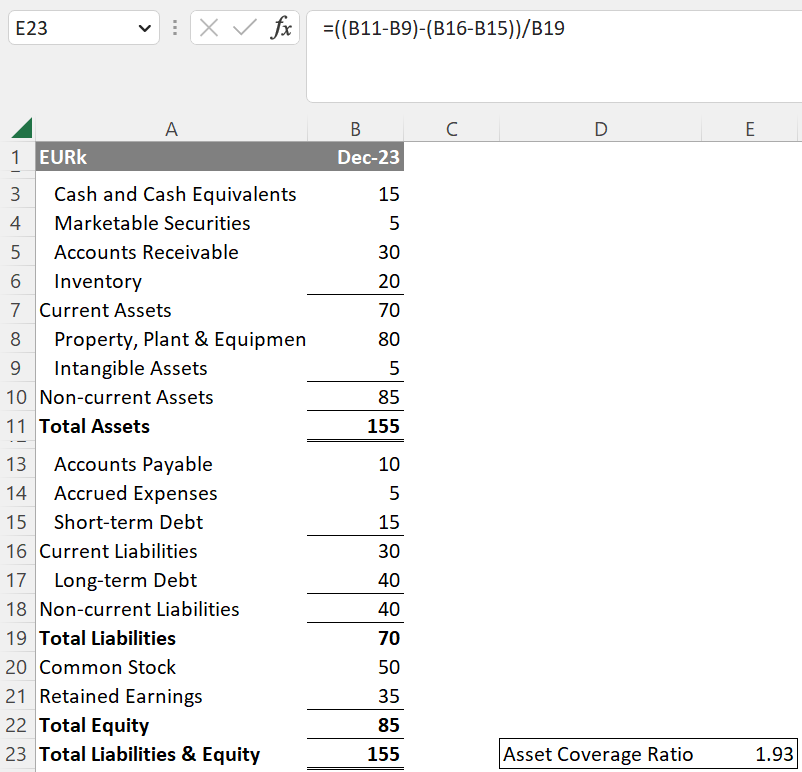This screenshot has height=772, width=802.
Task: Click the Accounts Receivable label cell
Action: (171, 252)
